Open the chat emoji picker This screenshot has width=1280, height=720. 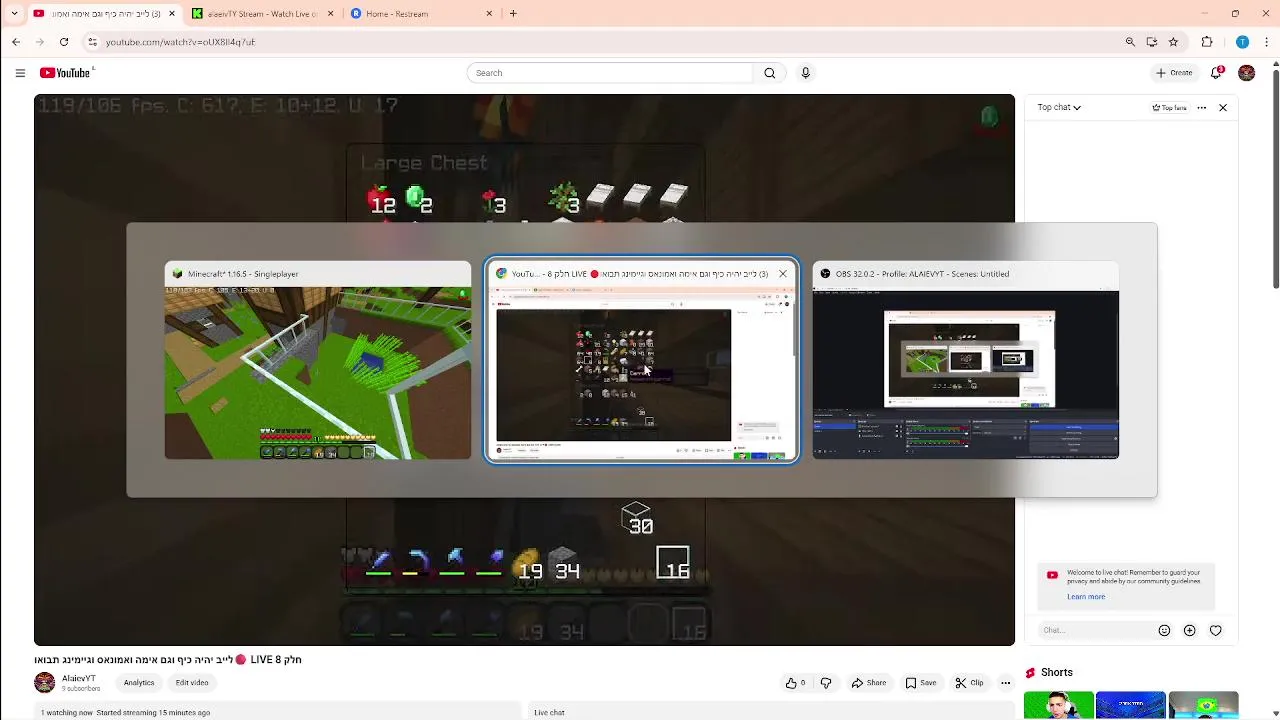(x=1164, y=630)
